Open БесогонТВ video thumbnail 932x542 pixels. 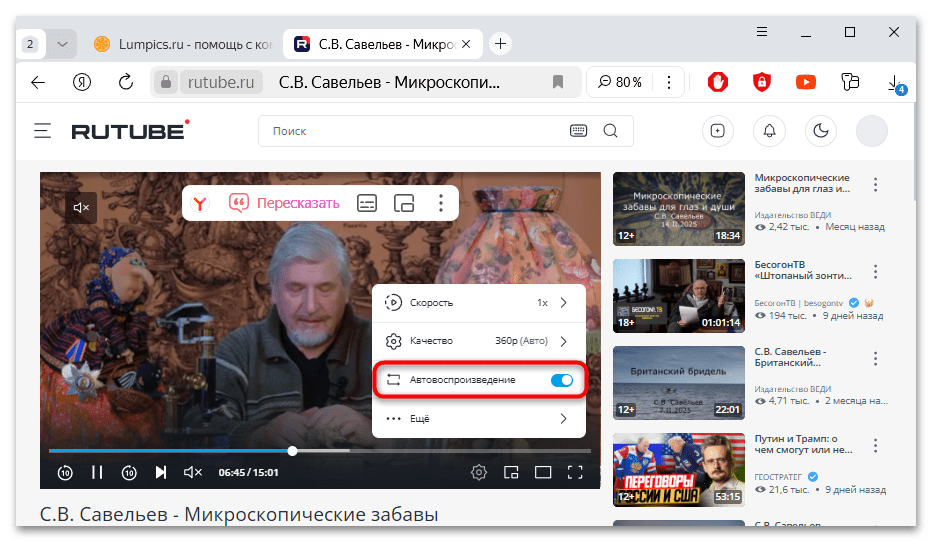(679, 296)
